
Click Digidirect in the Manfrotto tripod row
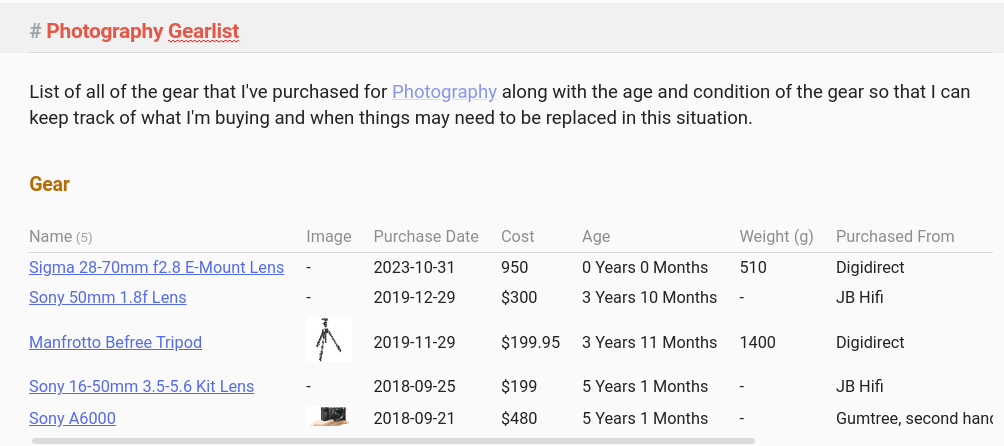click(x=870, y=342)
